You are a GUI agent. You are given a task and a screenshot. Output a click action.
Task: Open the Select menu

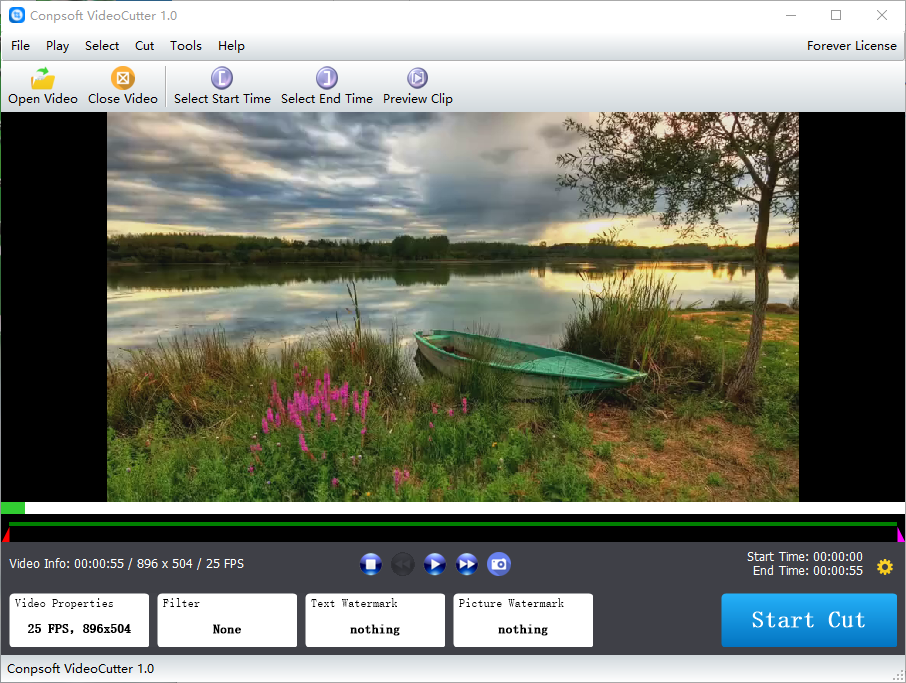tap(102, 46)
